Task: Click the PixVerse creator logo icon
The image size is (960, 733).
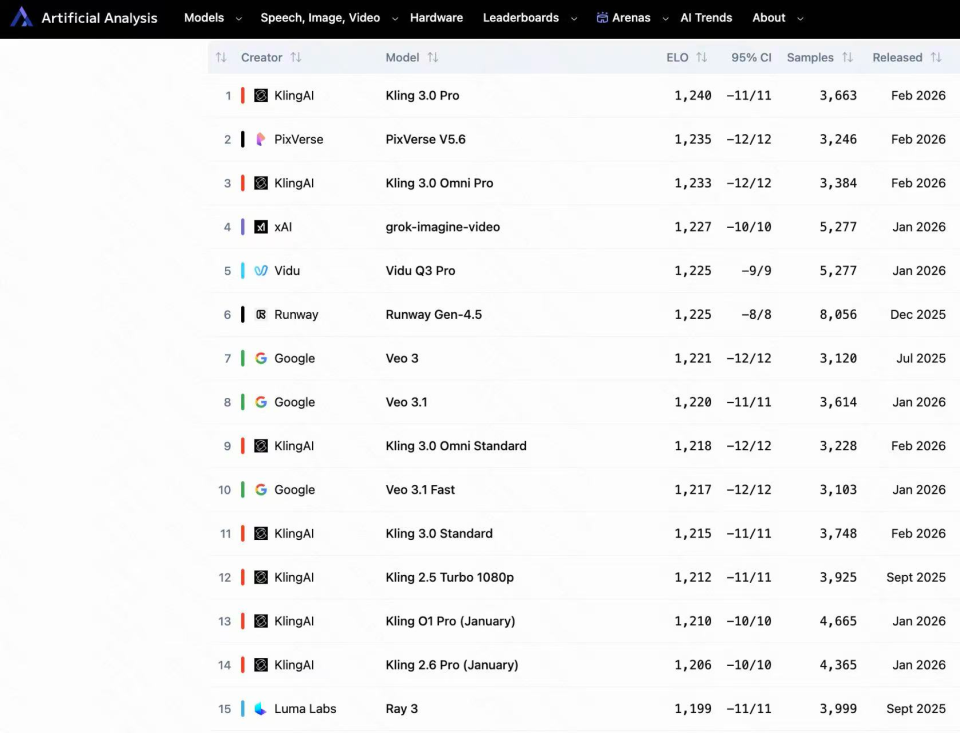Action: pos(261,139)
